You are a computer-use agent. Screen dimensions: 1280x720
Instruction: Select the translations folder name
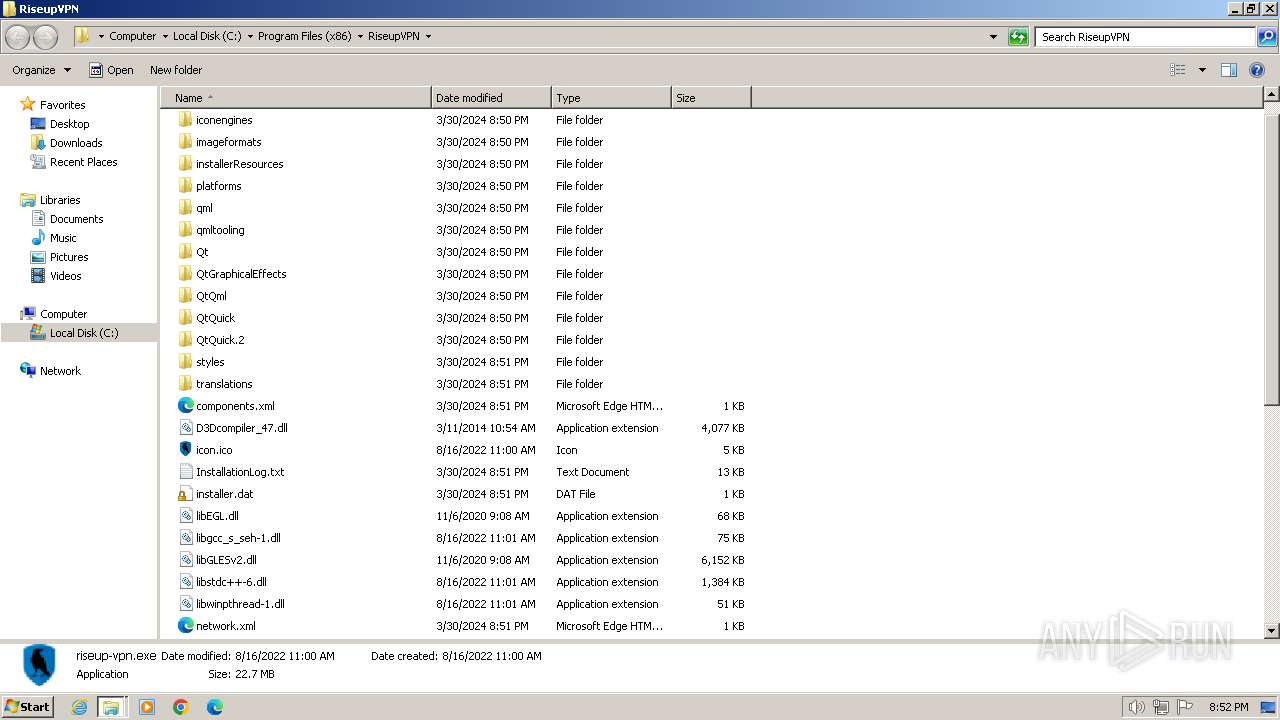click(x=224, y=384)
